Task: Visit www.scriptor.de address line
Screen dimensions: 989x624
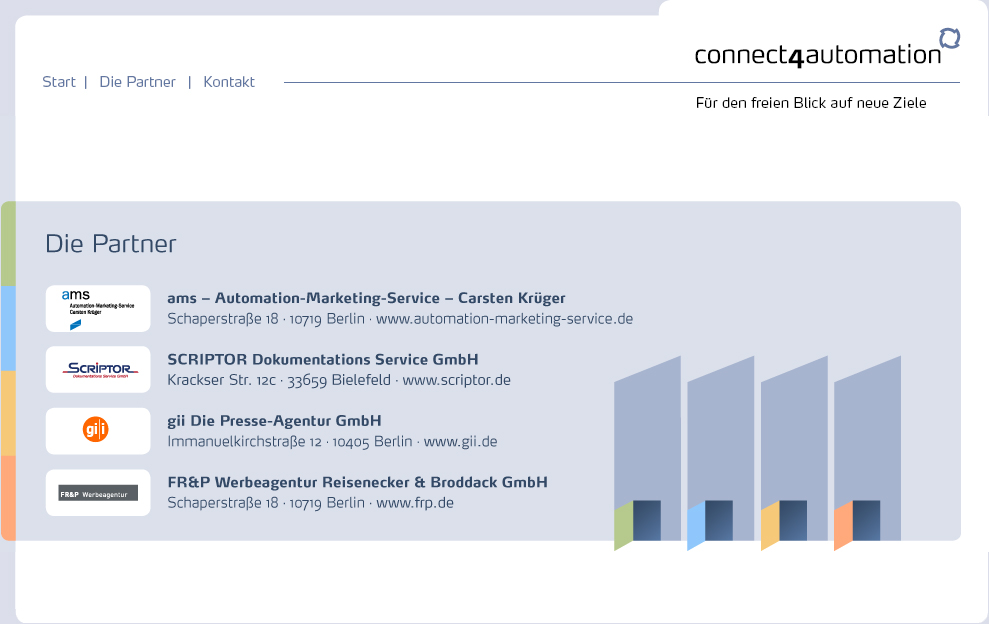Action: [x=339, y=380]
